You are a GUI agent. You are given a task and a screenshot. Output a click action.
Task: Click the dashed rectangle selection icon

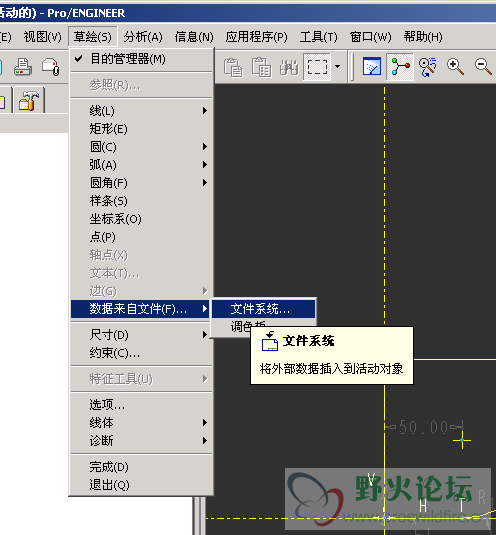point(317,67)
